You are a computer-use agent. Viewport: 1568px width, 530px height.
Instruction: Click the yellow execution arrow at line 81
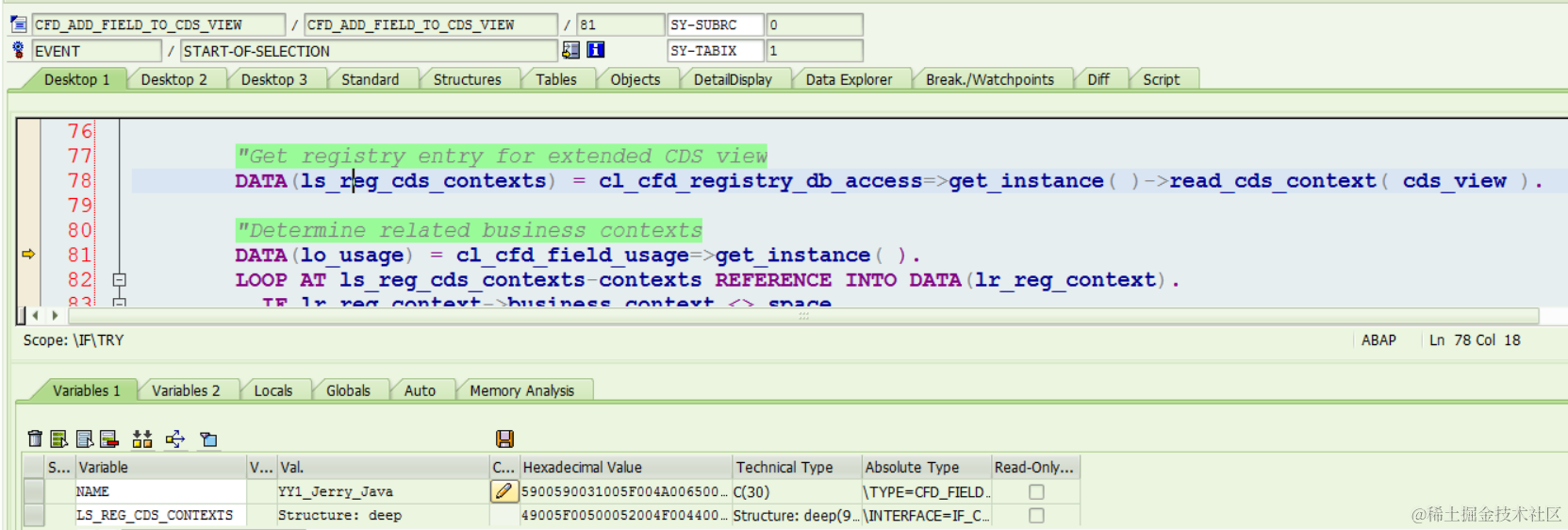28,254
